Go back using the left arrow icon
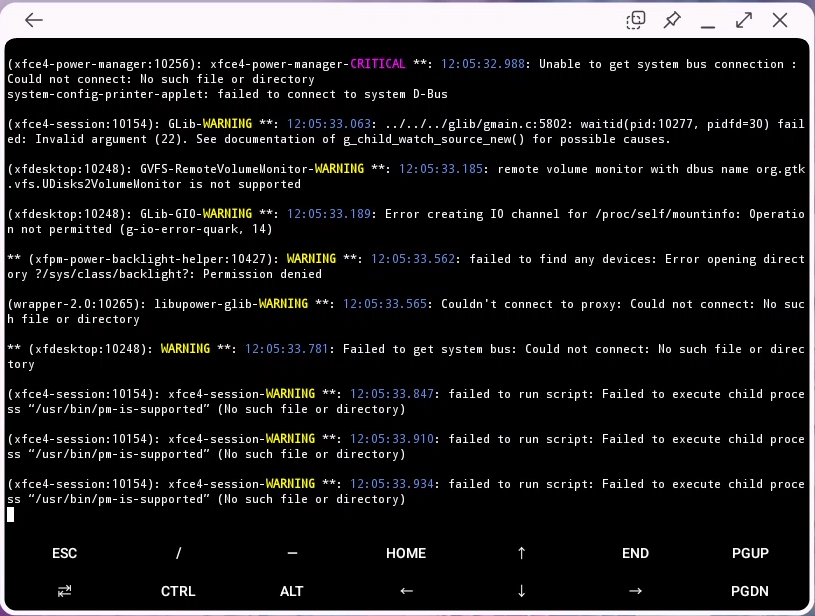 [x=34, y=20]
